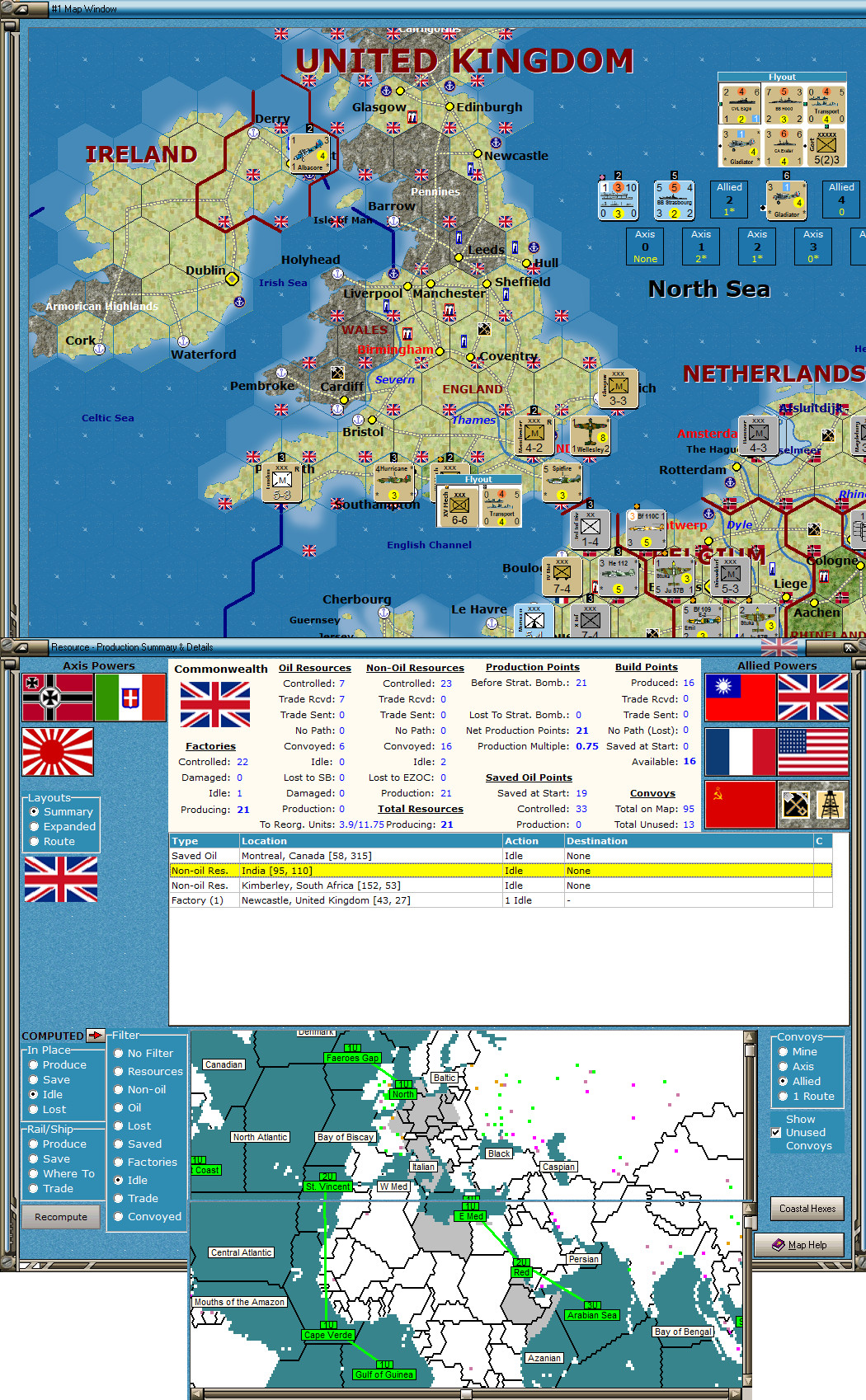Click the Recompute button
The height and width of the screenshot is (1400, 866).
click(61, 1217)
